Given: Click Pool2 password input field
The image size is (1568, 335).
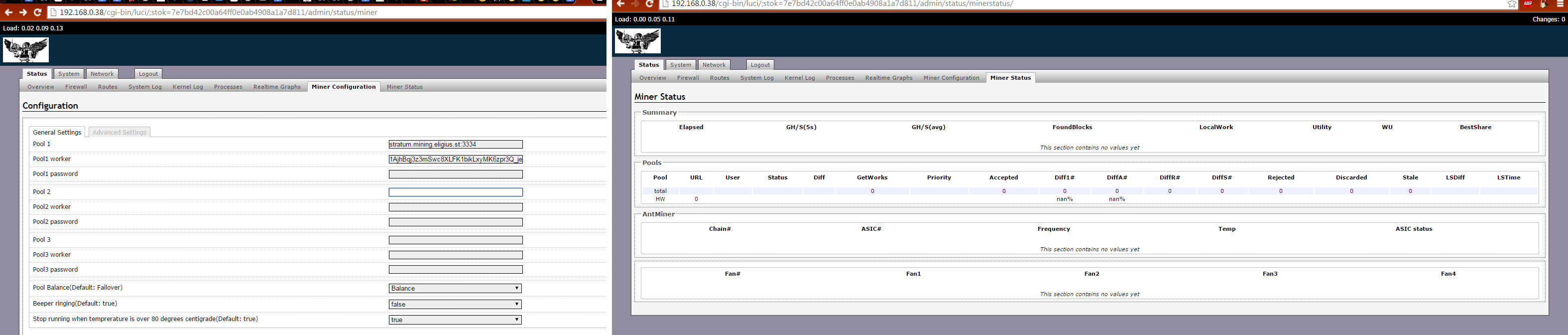Looking at the screenshot, I should coord(455,222).
